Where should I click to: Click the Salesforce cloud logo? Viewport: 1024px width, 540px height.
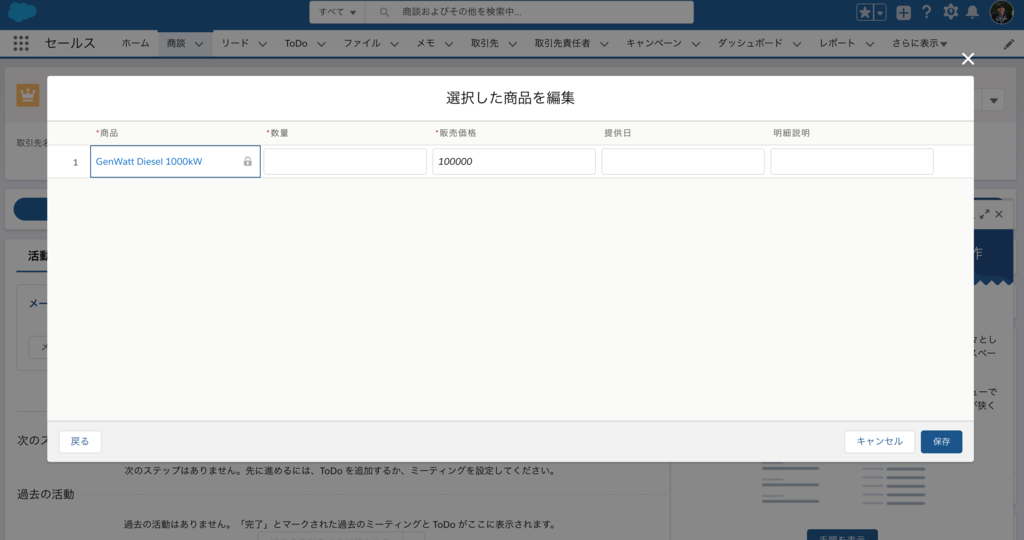[x=22, y=12]
